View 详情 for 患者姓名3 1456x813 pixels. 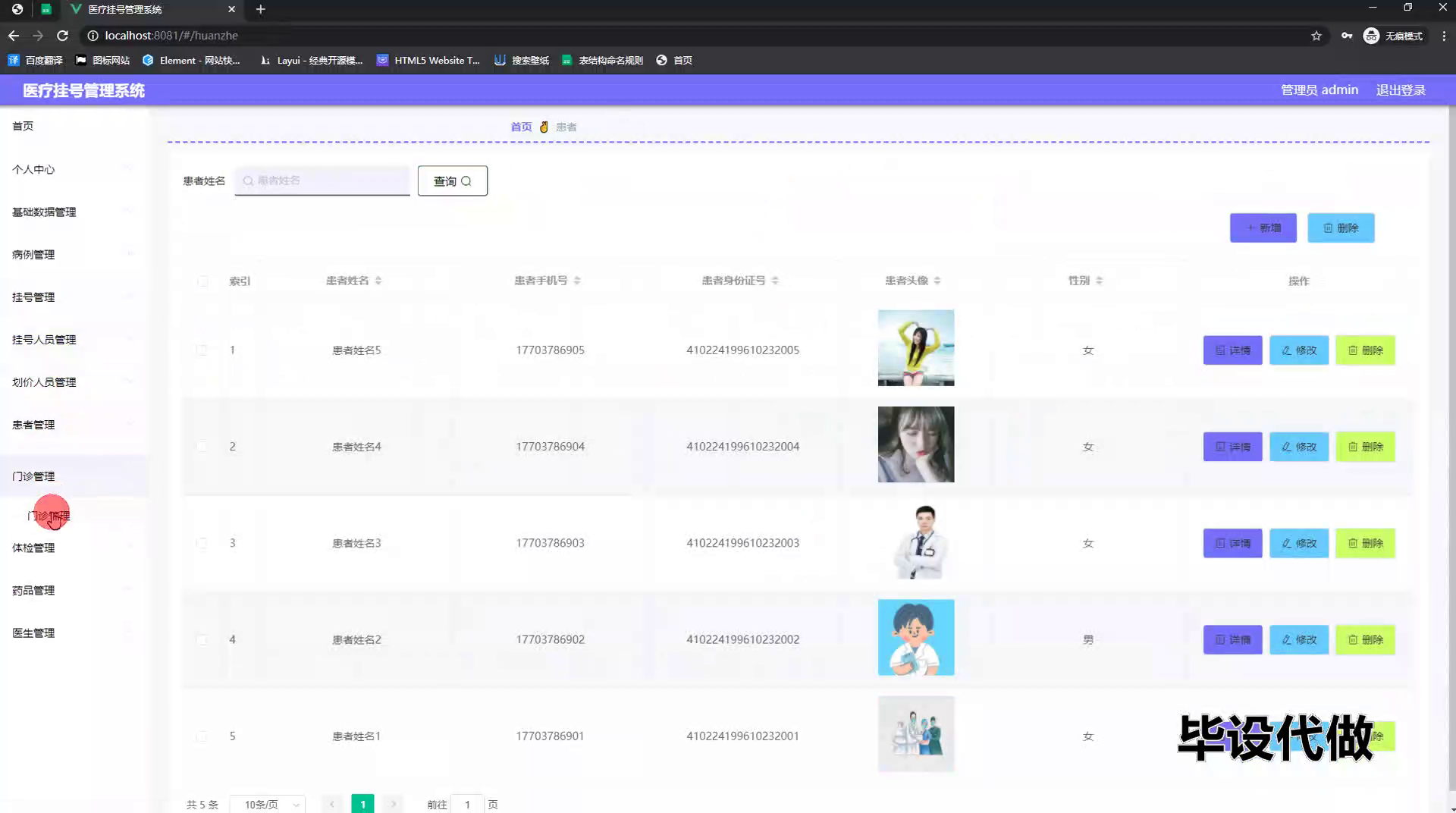click(1233, 543)
